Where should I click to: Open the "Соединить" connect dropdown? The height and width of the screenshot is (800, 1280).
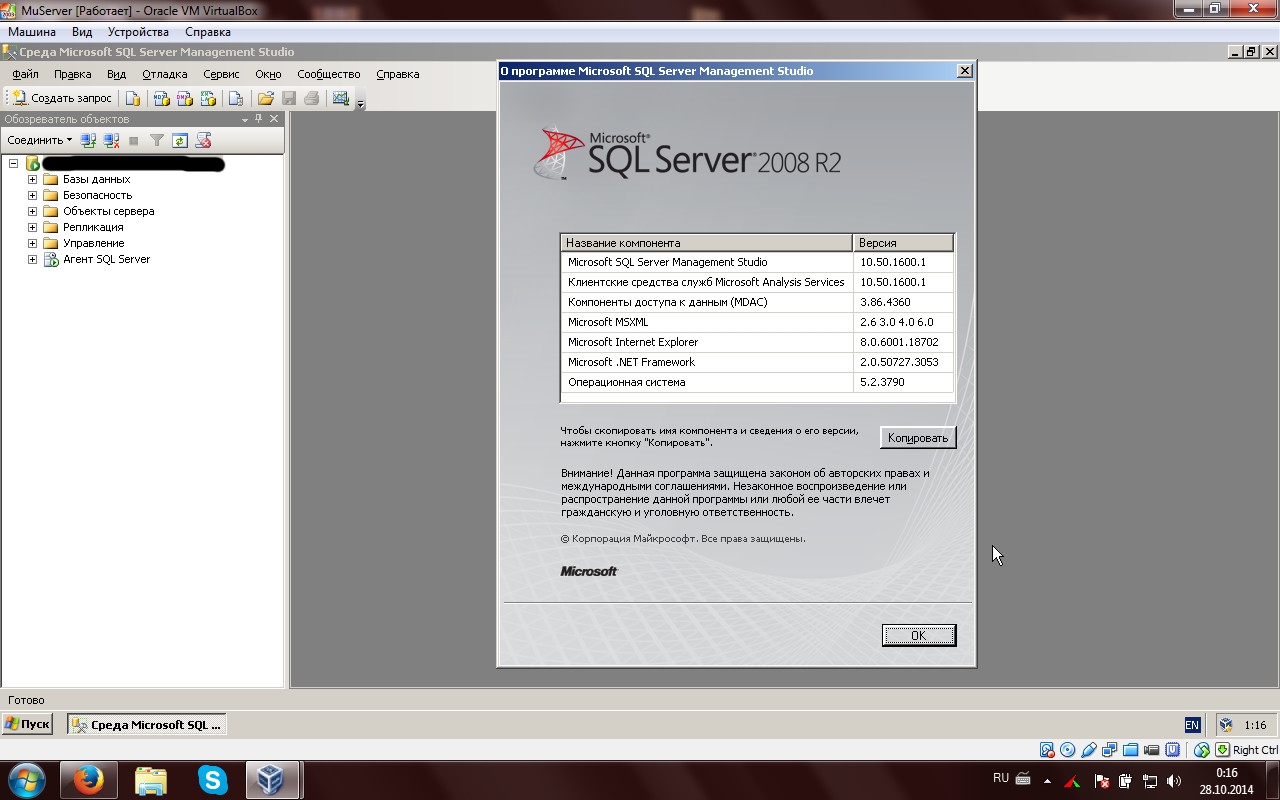tap(40, 140)
